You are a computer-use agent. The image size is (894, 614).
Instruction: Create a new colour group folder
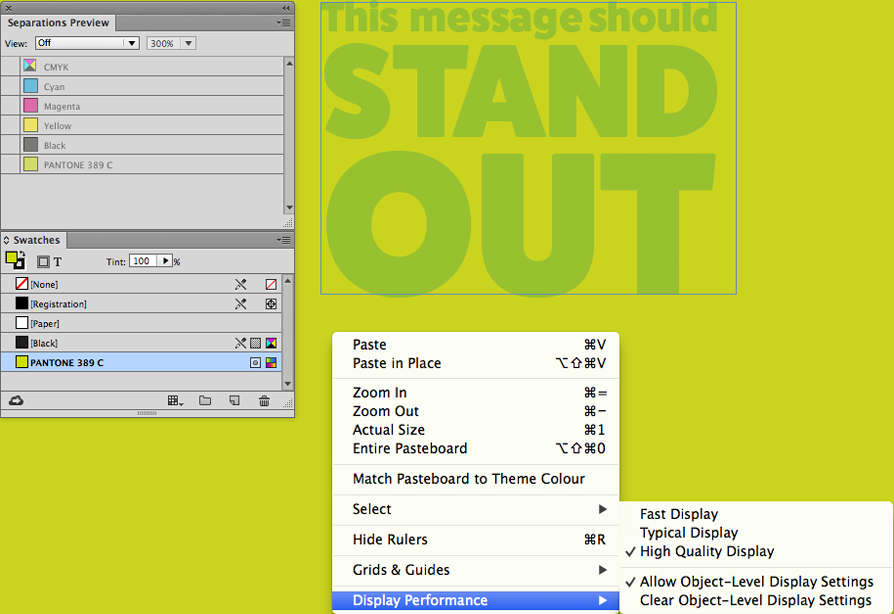click(x=205, y=401)
